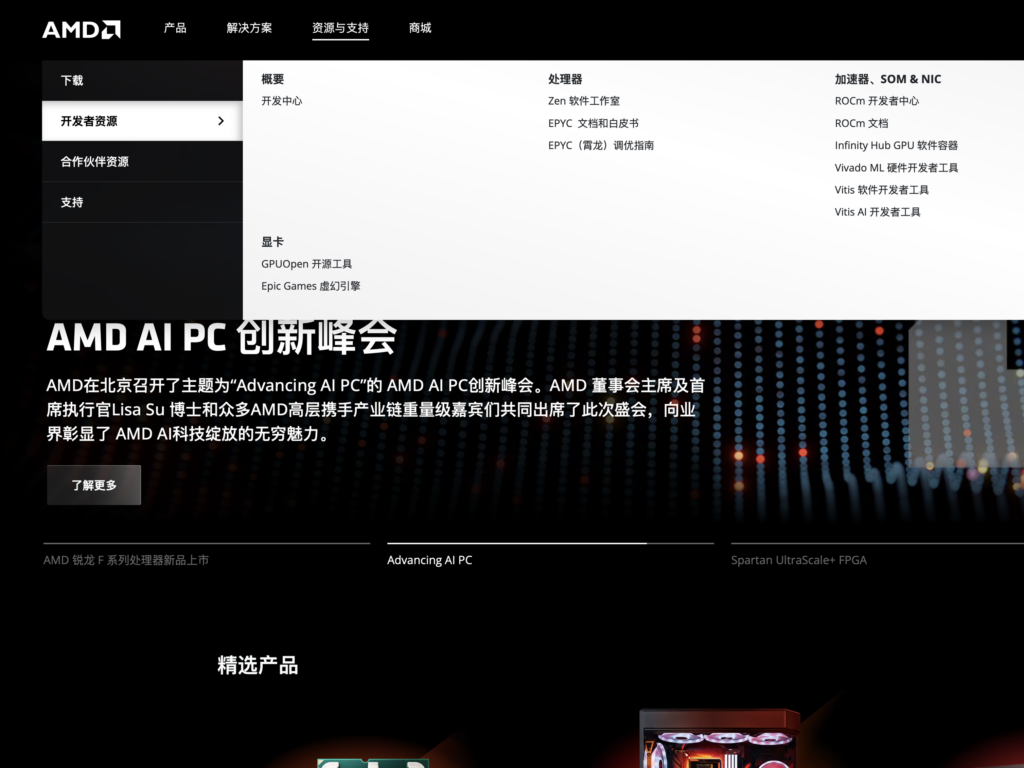Visit ROCm 开发者中心 link
The width and height of the screenshot is (1024, 768).
click(876, 101)
